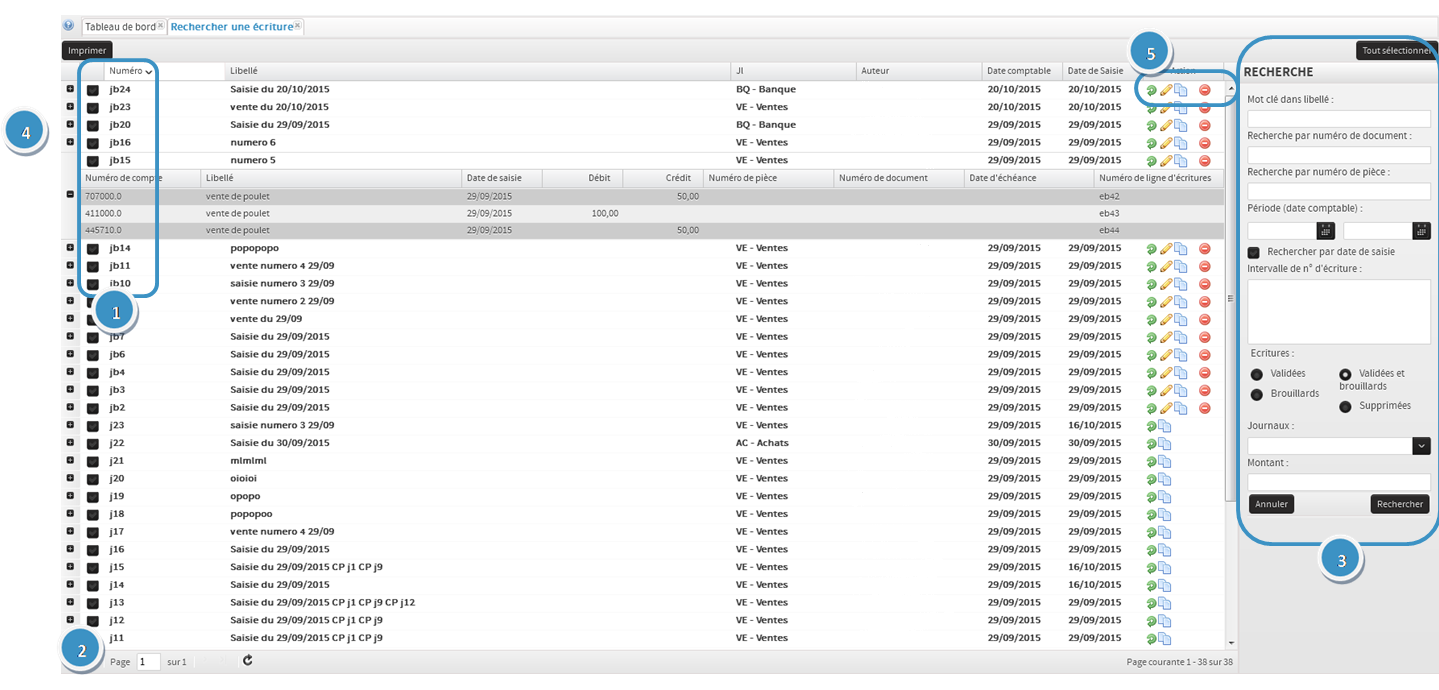This screenshot has width=1439, height=690.
Task: Enable Rechercher par date de saisie
Action: click(1253, 251)
